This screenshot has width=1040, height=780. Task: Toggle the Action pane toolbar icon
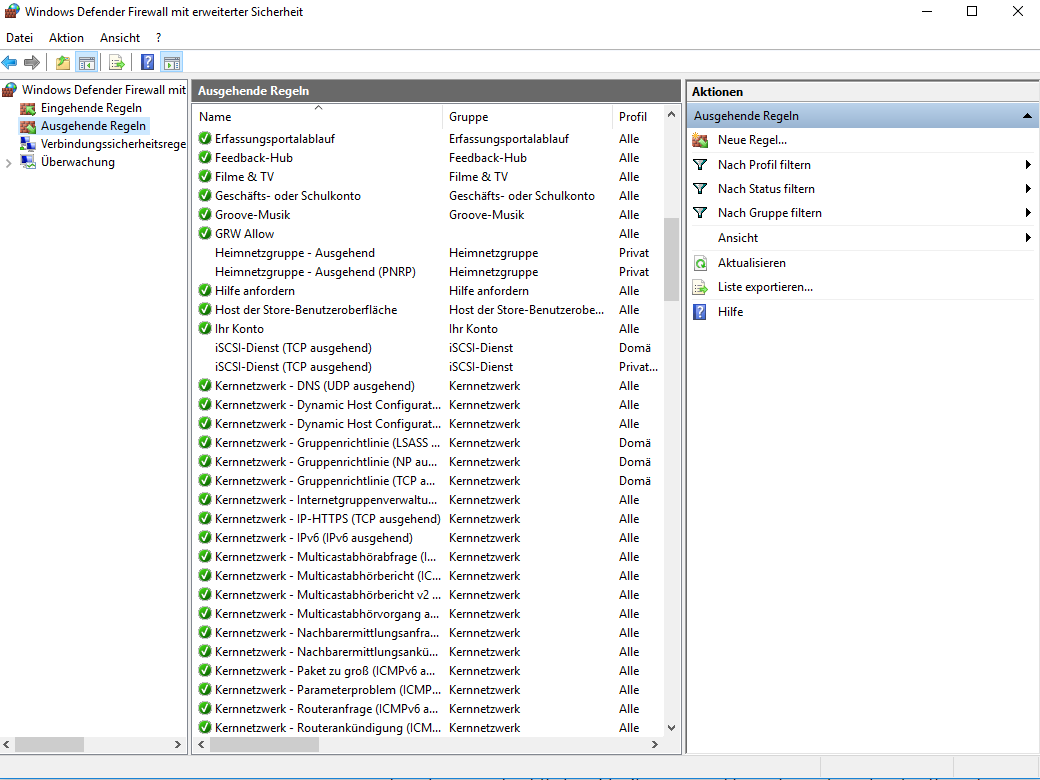(172, 62)
